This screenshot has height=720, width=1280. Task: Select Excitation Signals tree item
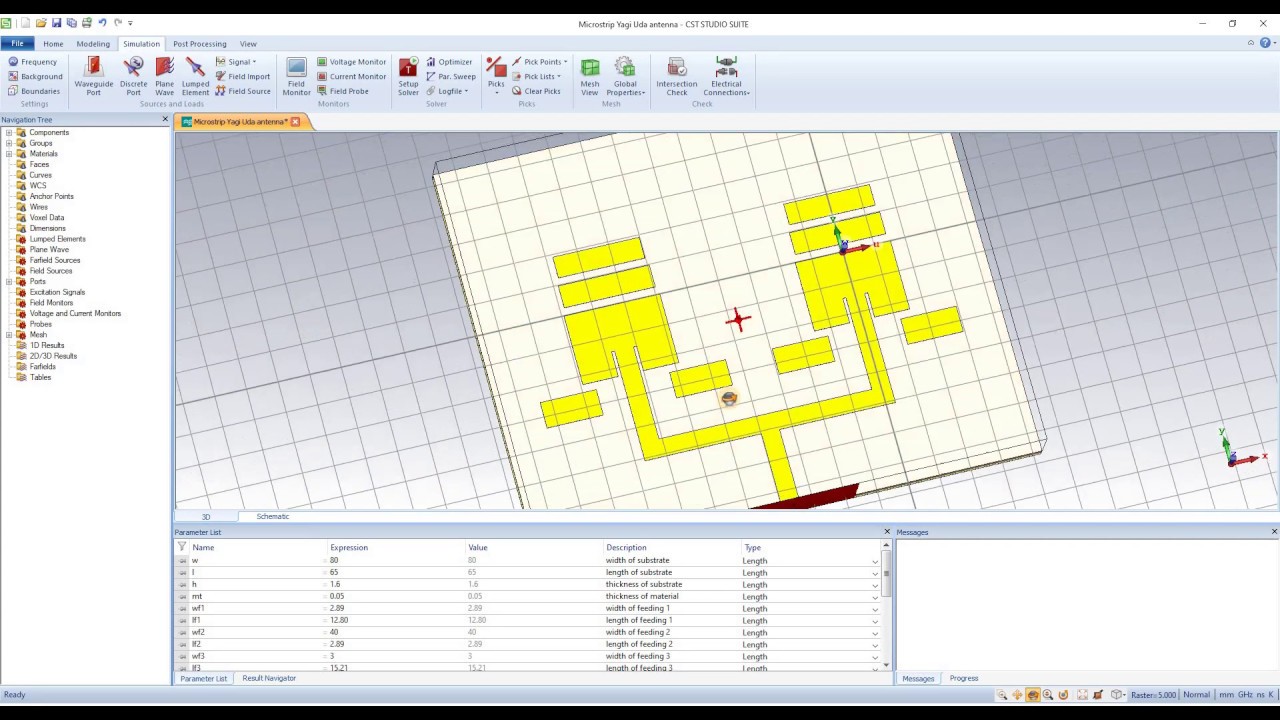(x=57, y=292)
